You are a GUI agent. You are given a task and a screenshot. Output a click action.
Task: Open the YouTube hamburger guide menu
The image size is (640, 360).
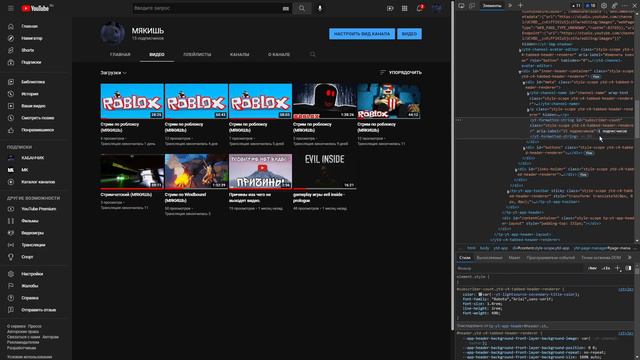click(x=11, y=8)
